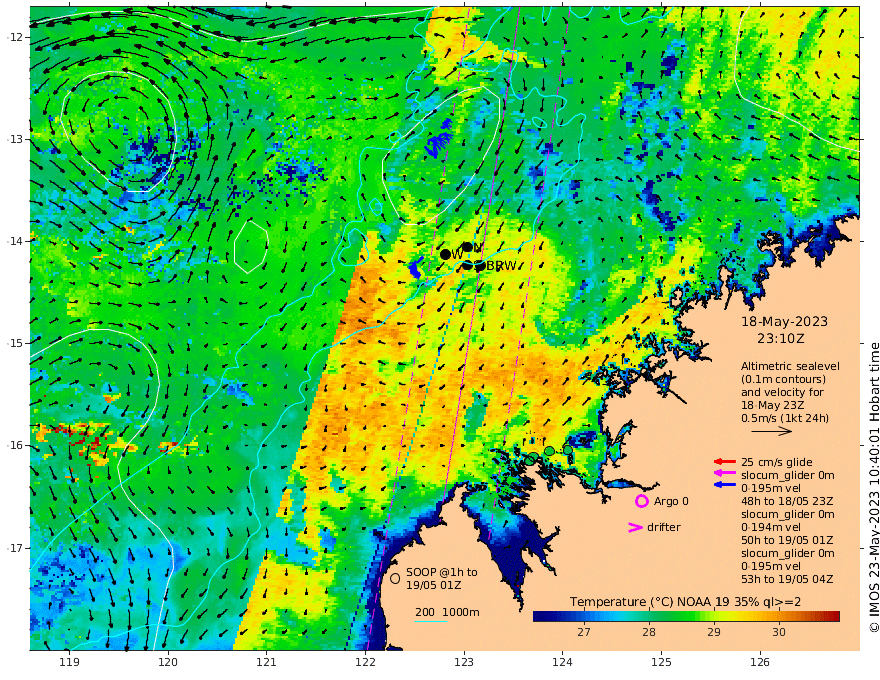
Task: Click the longitude axis label 120
Action: 168,662
